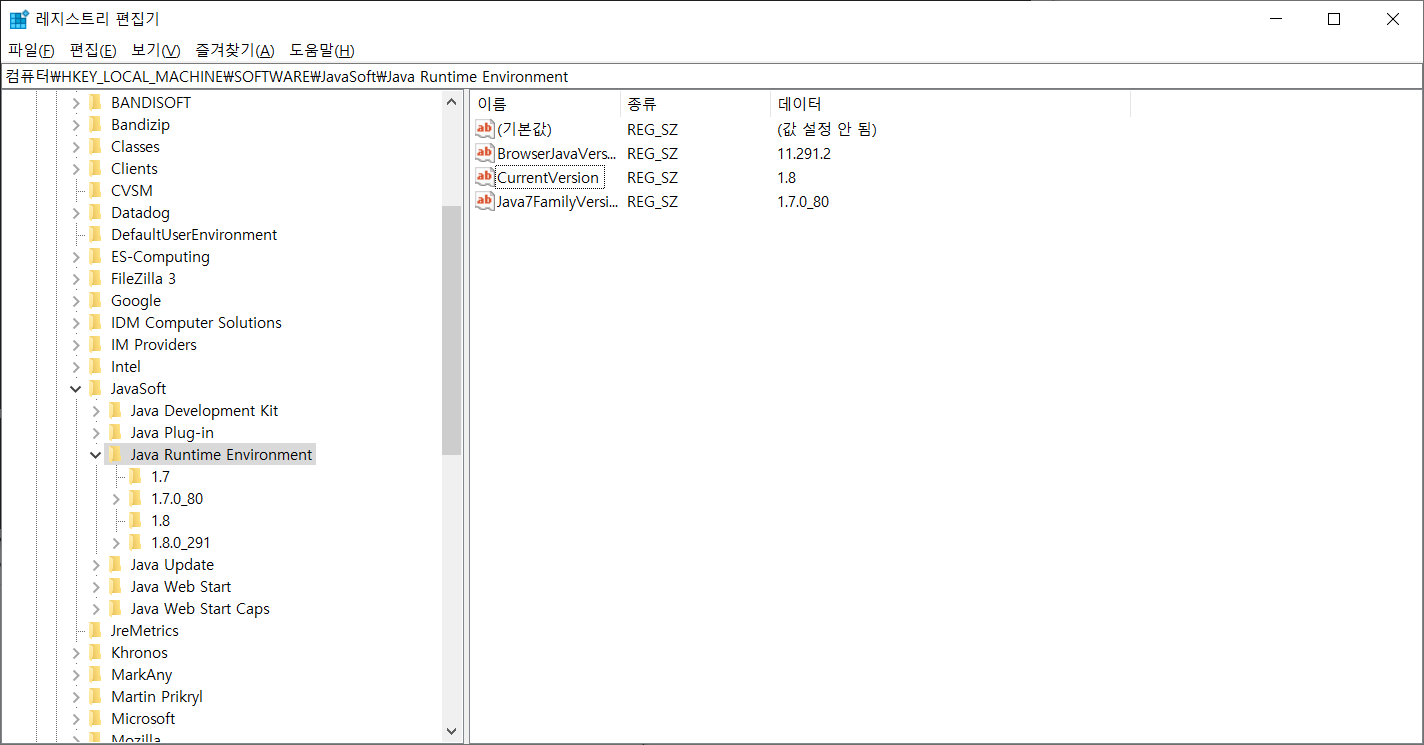Expand the 1.7.0_80 subkey
Image resolution: width=1424 pixels, height=745 pixels.
(116, 498)
